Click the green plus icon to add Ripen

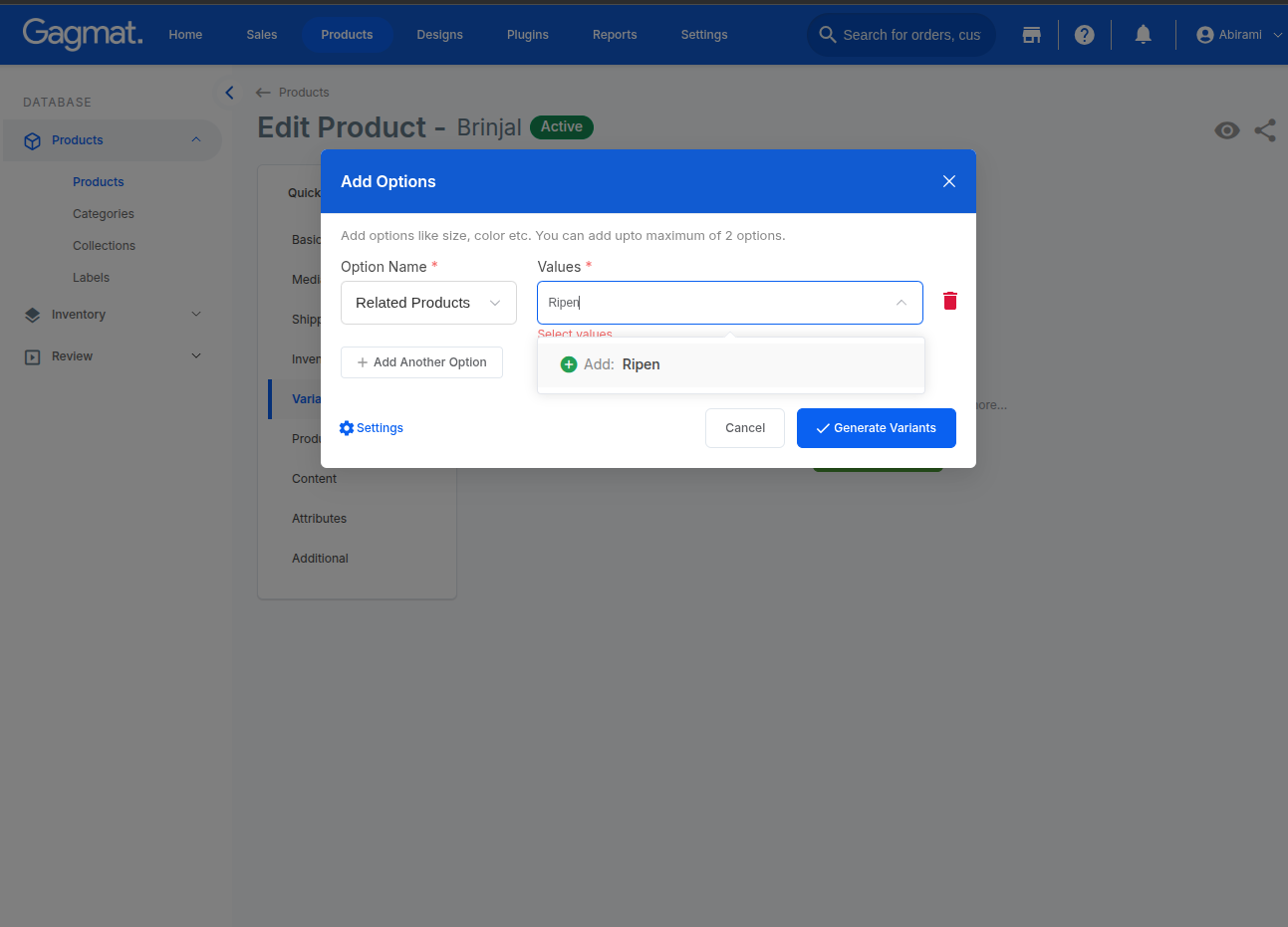(x=569, y=364)
